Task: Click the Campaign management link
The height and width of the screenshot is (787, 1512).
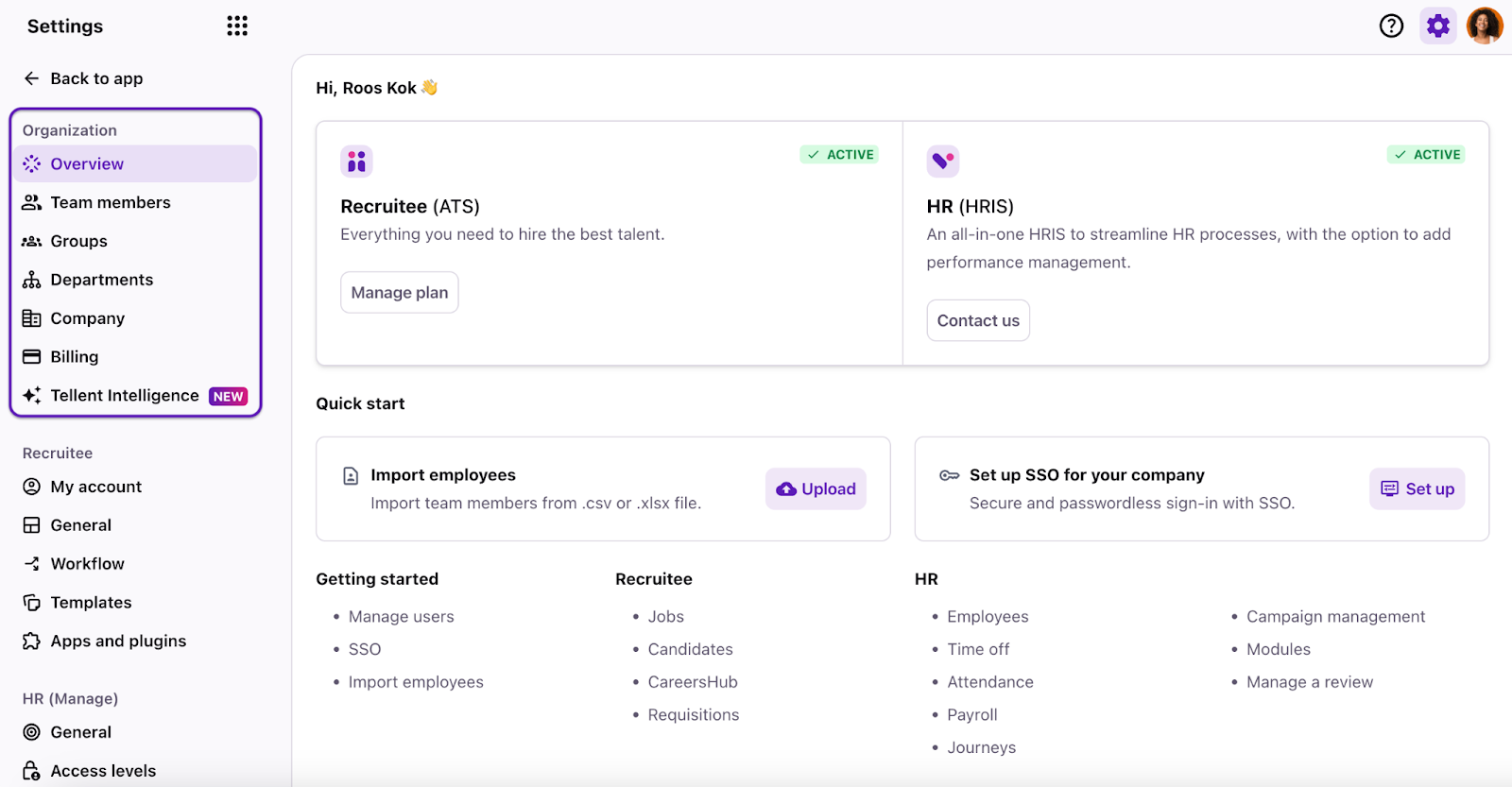Action: click(x=1335, y=617)
